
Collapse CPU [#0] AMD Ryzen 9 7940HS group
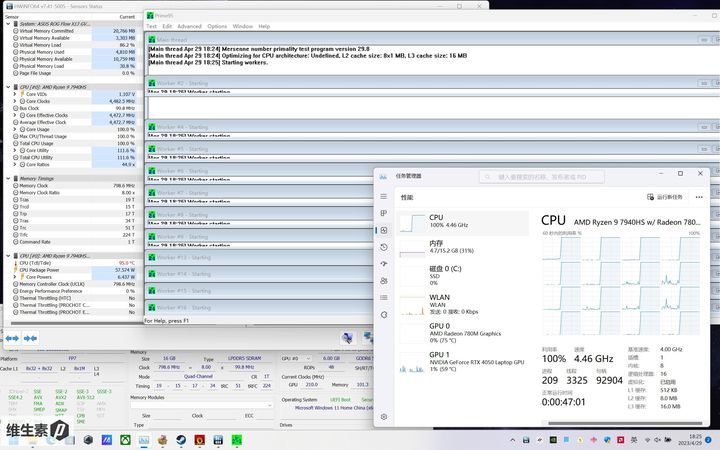pos(8,87)
